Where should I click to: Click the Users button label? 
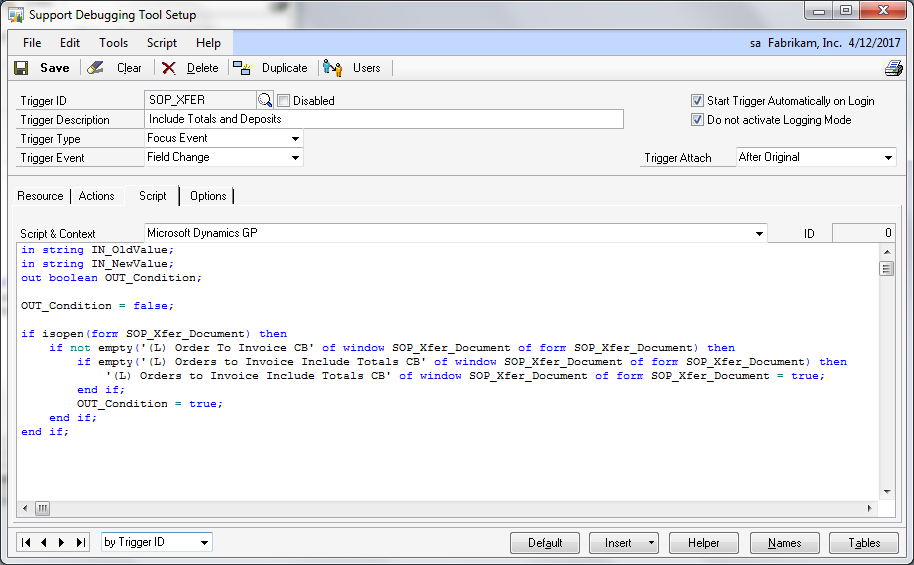(367, 68)
